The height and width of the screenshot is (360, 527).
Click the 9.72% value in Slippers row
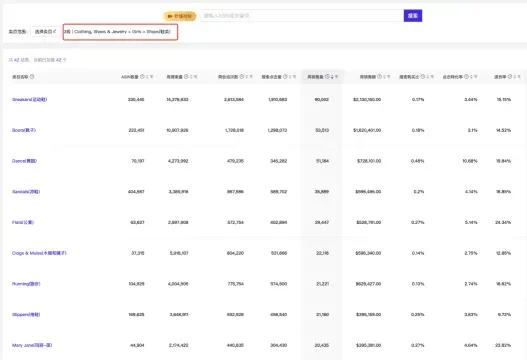click(504, 315)
